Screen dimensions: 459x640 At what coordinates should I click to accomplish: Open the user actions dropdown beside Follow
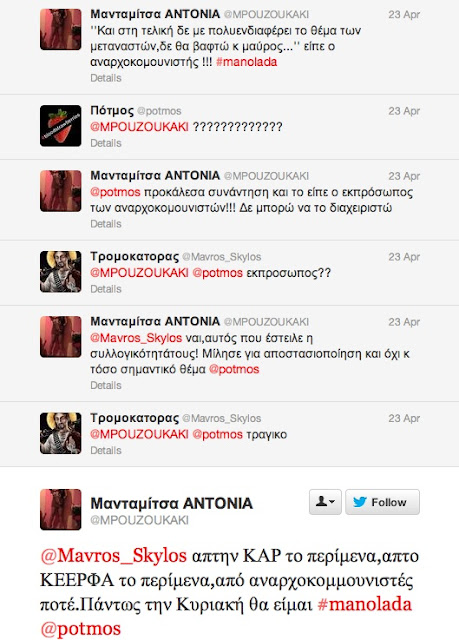coord(325,502)
